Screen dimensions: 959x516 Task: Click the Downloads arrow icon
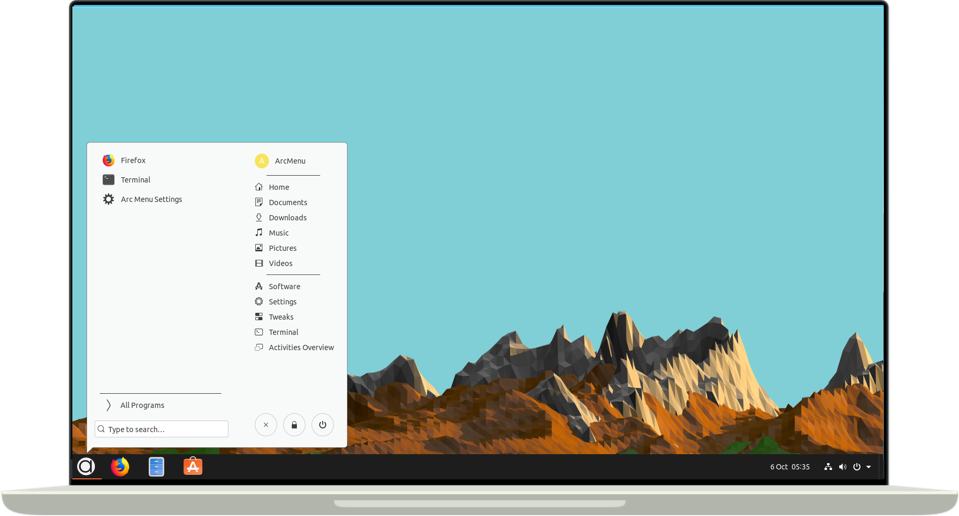[x=259, y=218]
